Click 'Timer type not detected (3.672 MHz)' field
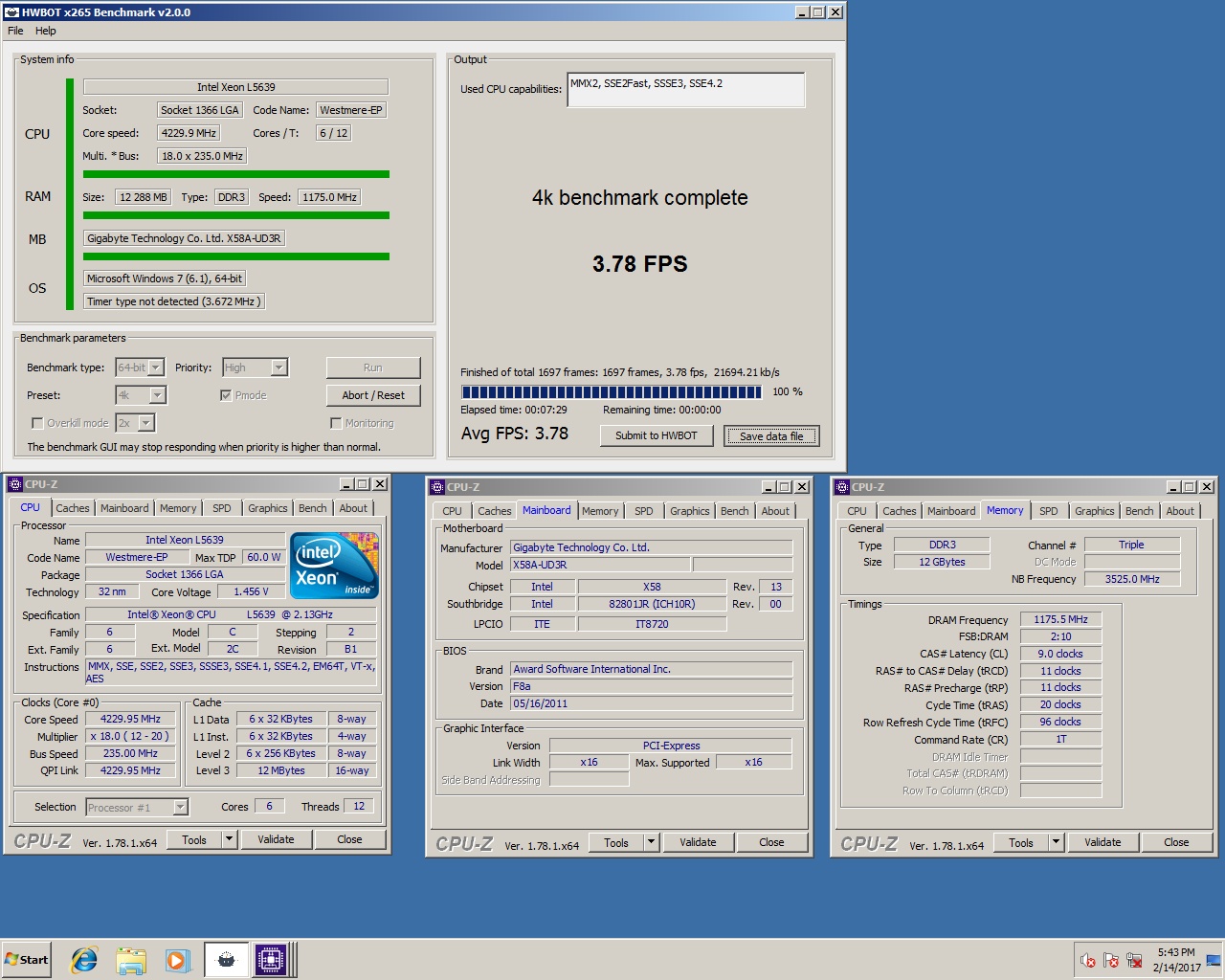 (173, 301)
